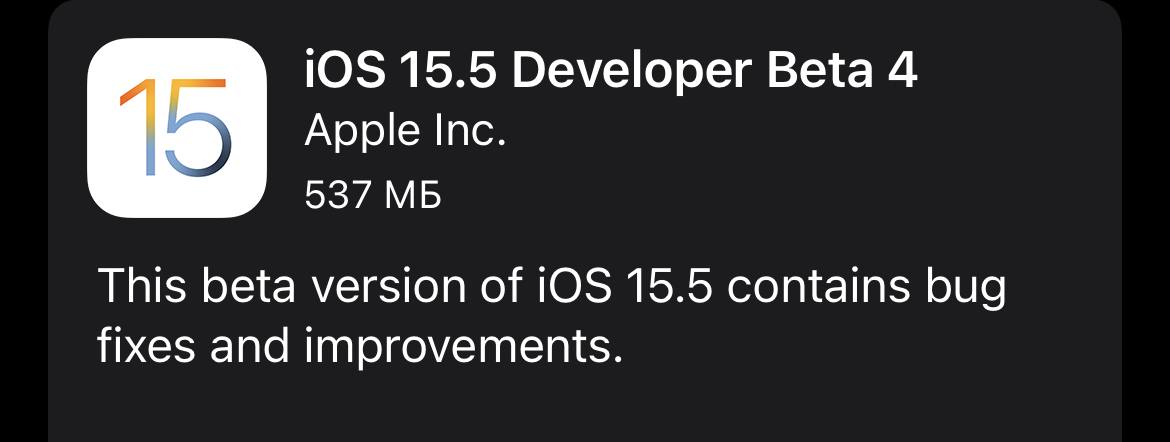Image resolution: width=1170 pixels, height=442 pixels.
Task: Tap the digit 5 in the icon logo
Action: (197, 128)
